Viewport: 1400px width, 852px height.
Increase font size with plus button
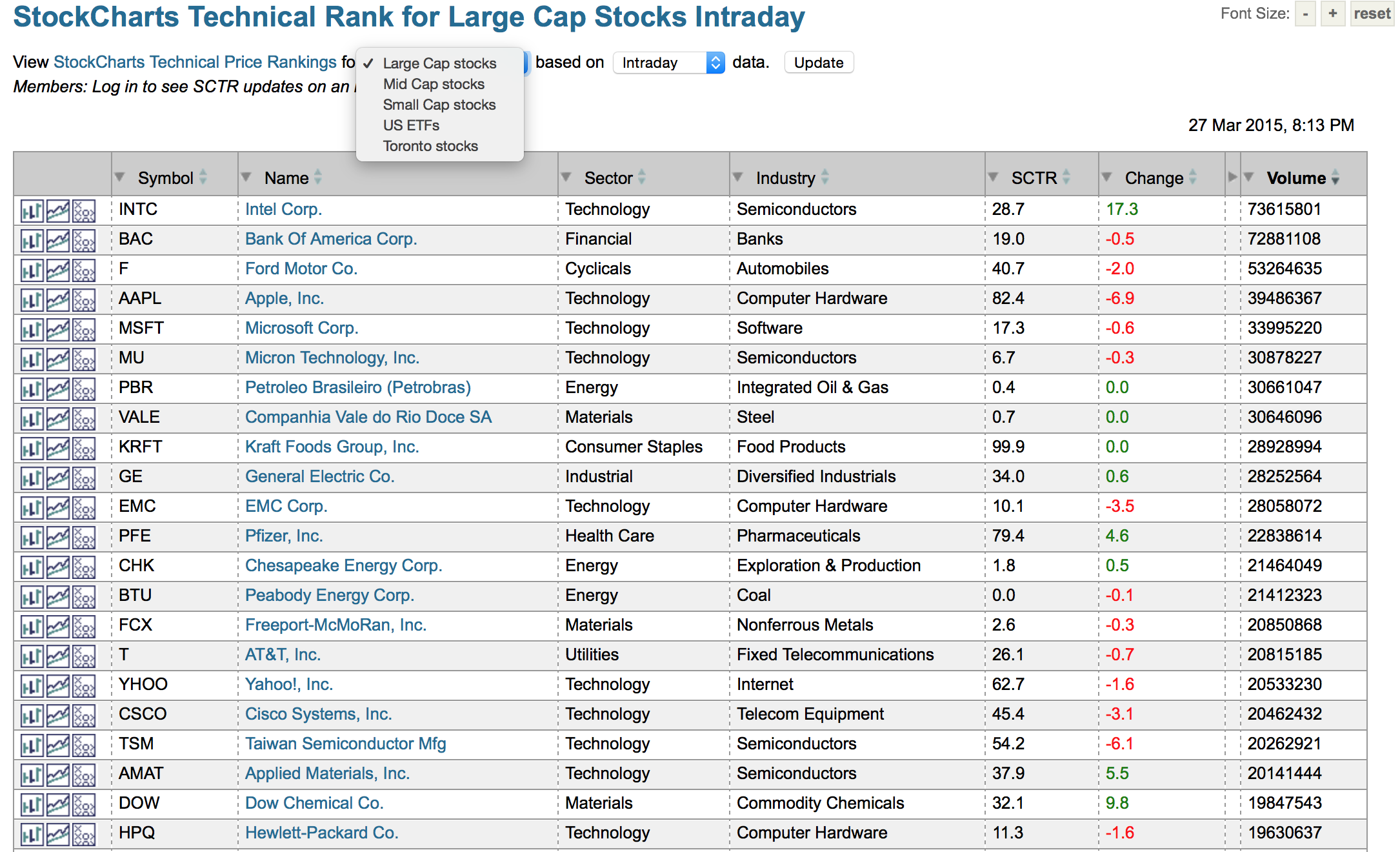pyautogui.click(x=1332, y=14)
